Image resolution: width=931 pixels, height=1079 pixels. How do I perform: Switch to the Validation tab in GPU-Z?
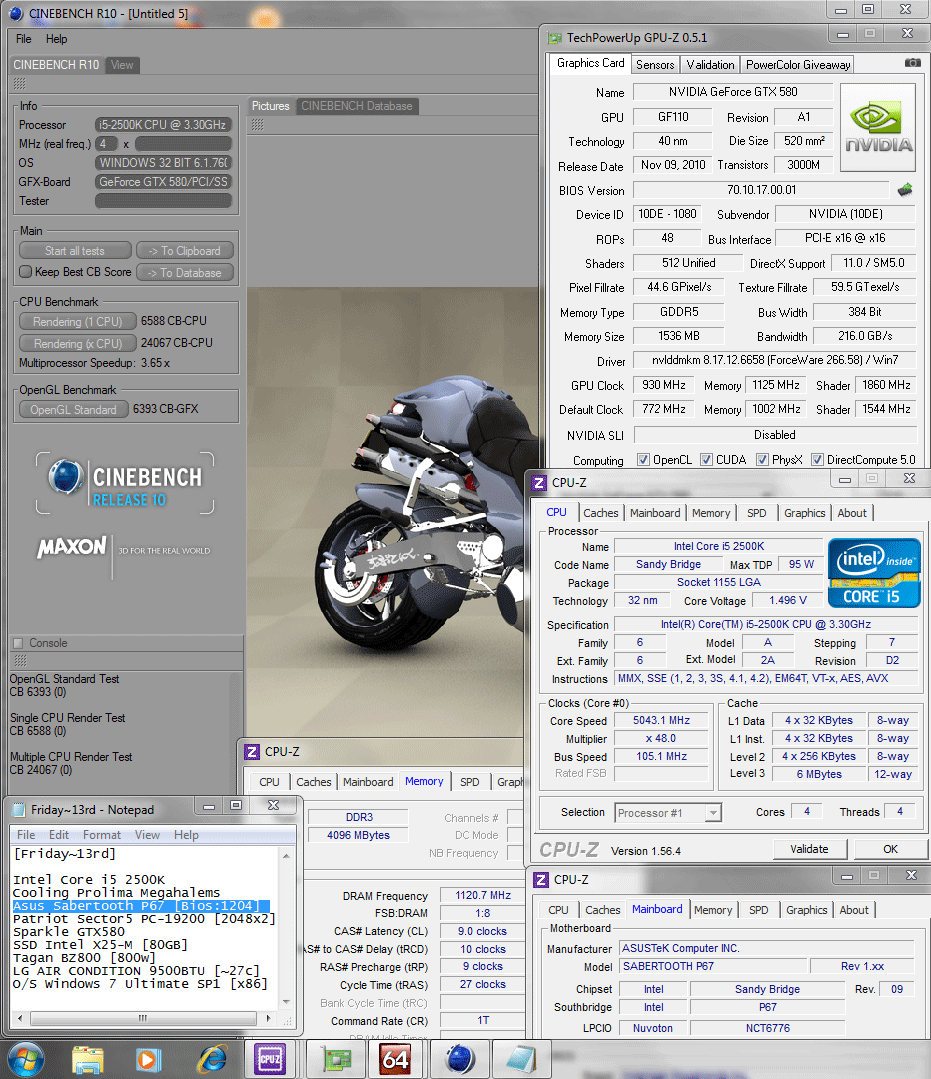pos(710,65)
